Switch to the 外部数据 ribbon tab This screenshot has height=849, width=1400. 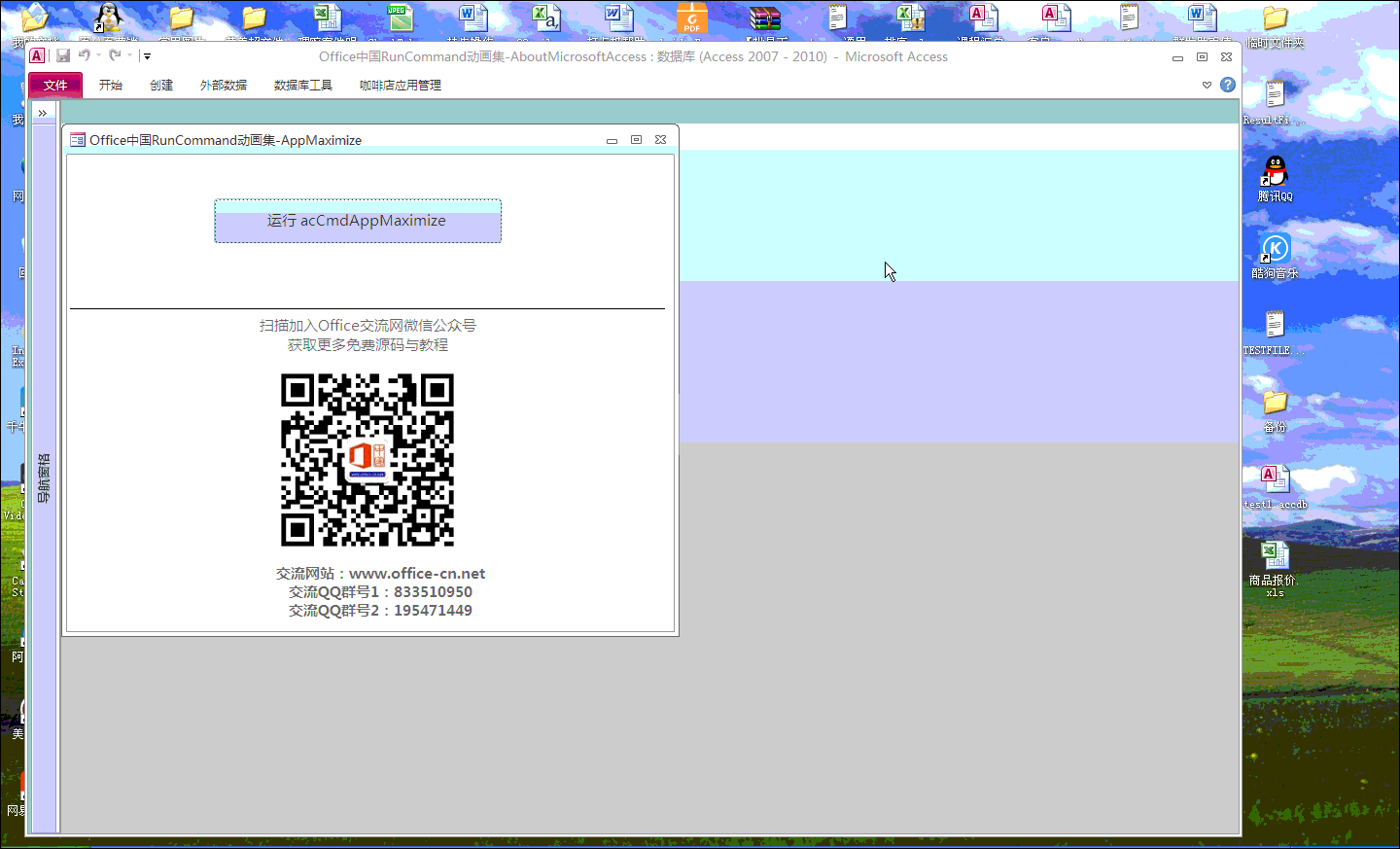[x=224, y=86]
